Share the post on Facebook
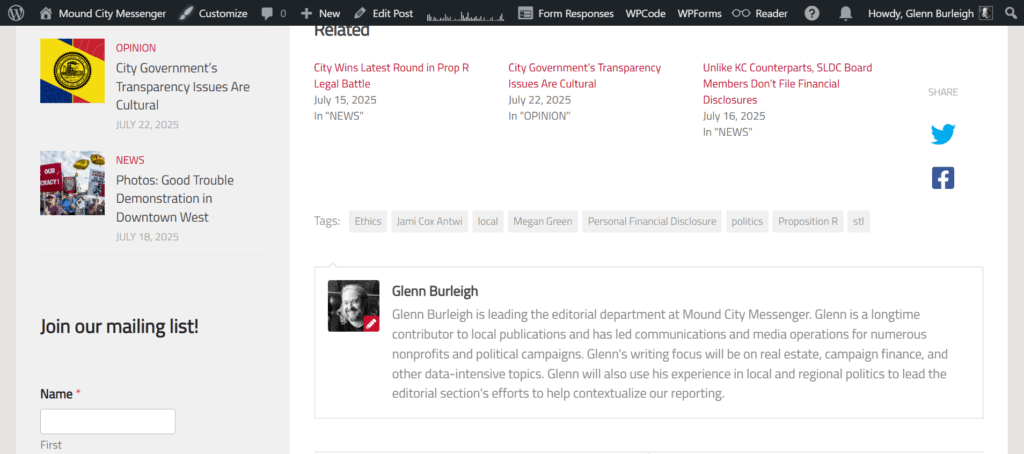Image resolution: width=1024 pixels, height=454 pixels. point(943,178)
